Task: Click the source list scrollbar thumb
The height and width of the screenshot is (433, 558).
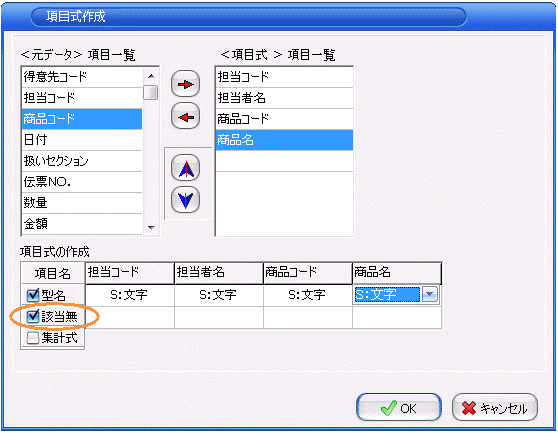Action: click(151, 93)
